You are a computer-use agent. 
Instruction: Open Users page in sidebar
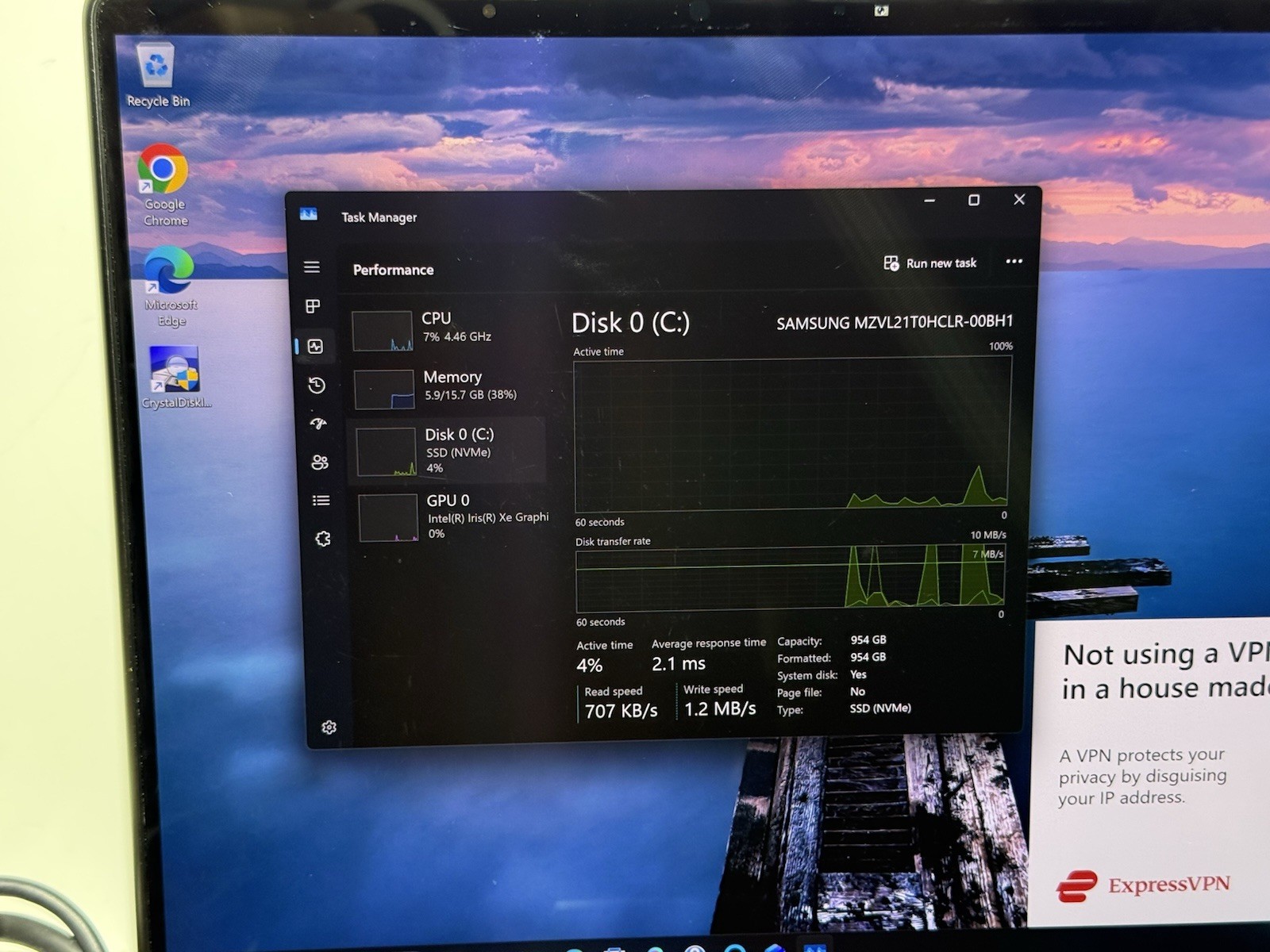(x=320, y=463)
